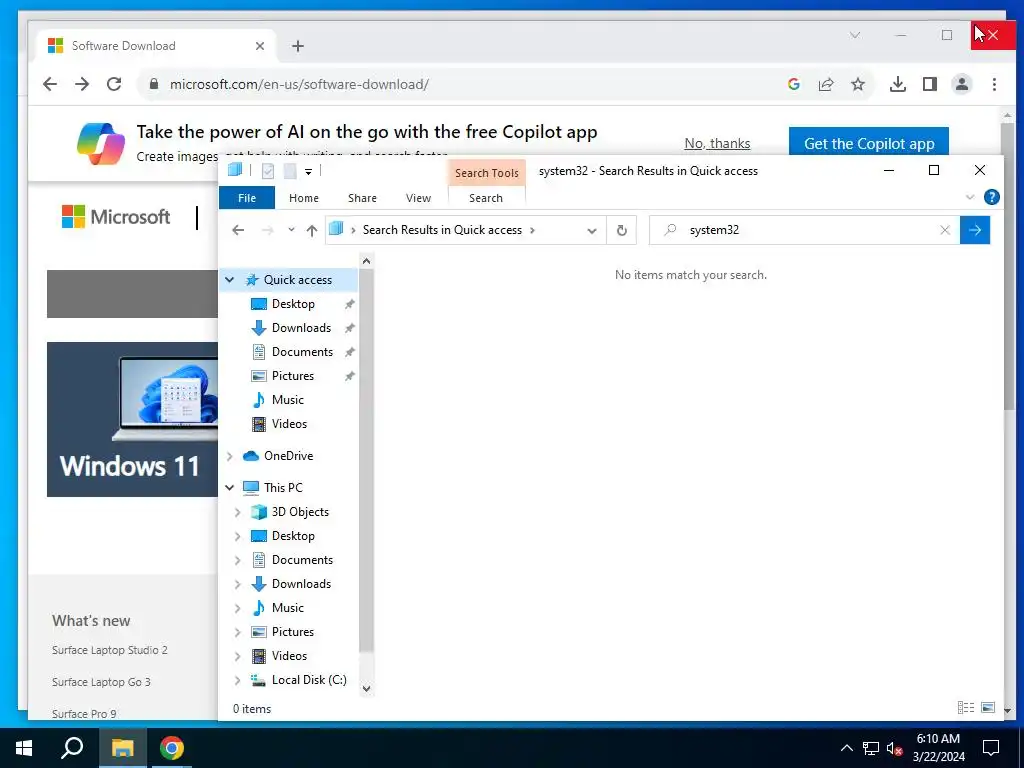Click Chrome's forward arrow button
The image size is (1024, 768).
[82, 84]
